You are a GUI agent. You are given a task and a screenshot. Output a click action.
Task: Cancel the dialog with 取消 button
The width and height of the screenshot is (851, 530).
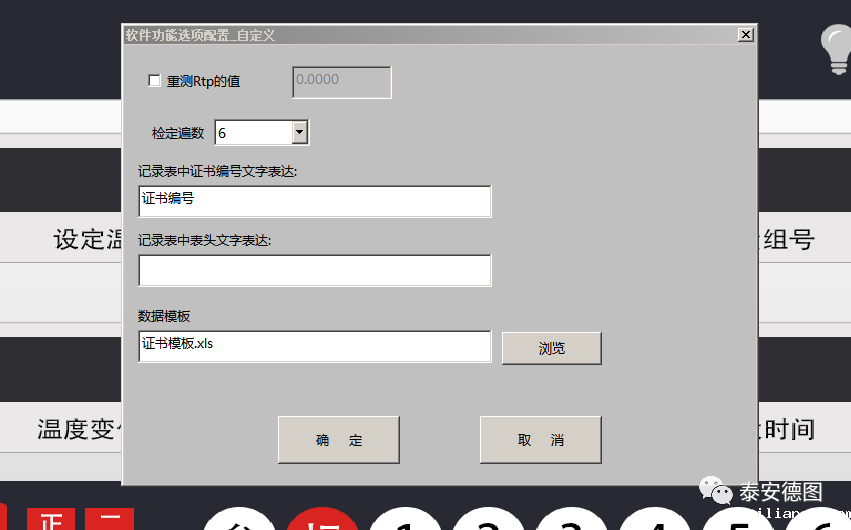point(541,440)
